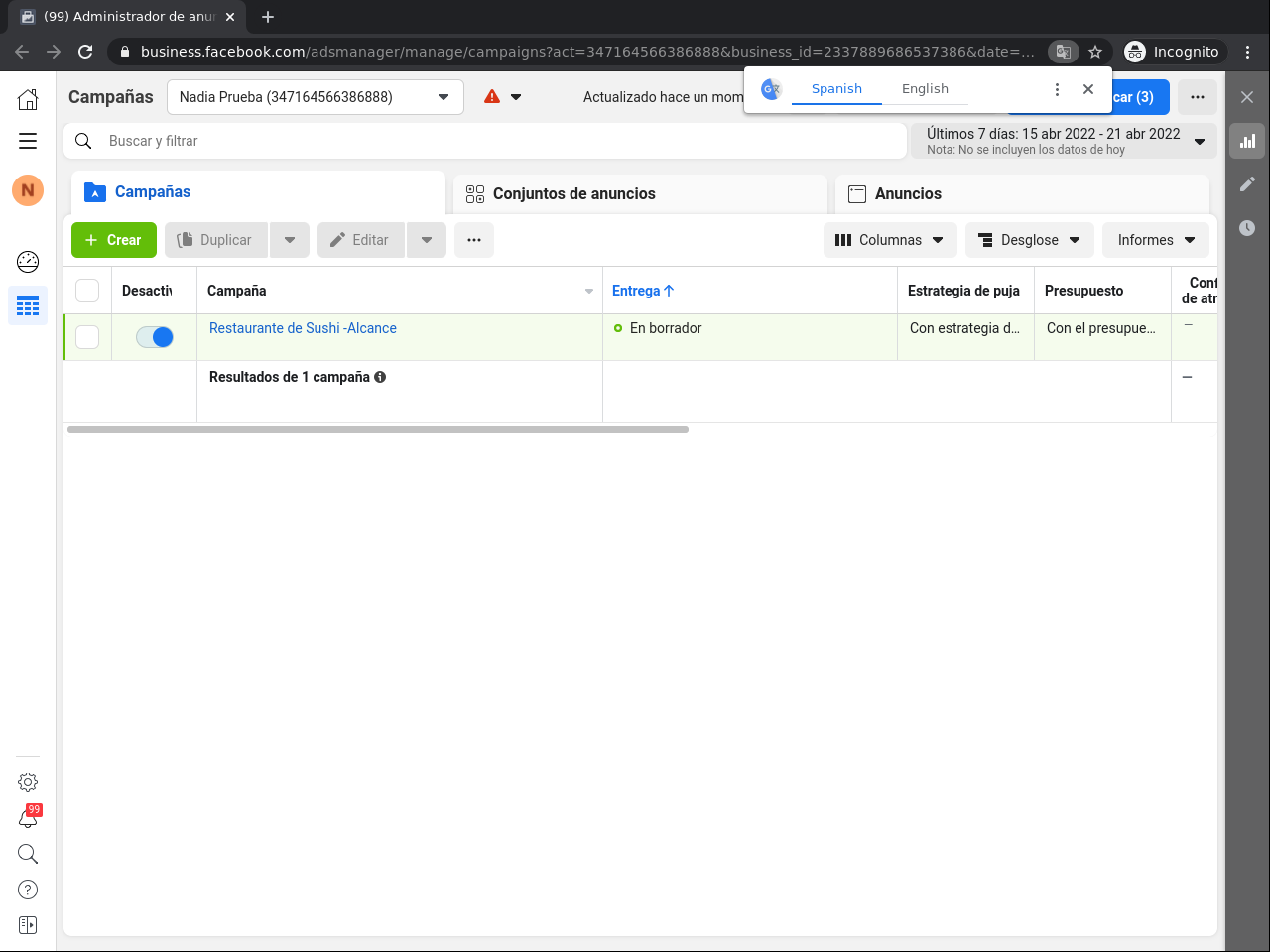Viewport: 1270px width, 952px height.
Task: Click the Google Translate icon in address bar
Action: coord(1063,52)
